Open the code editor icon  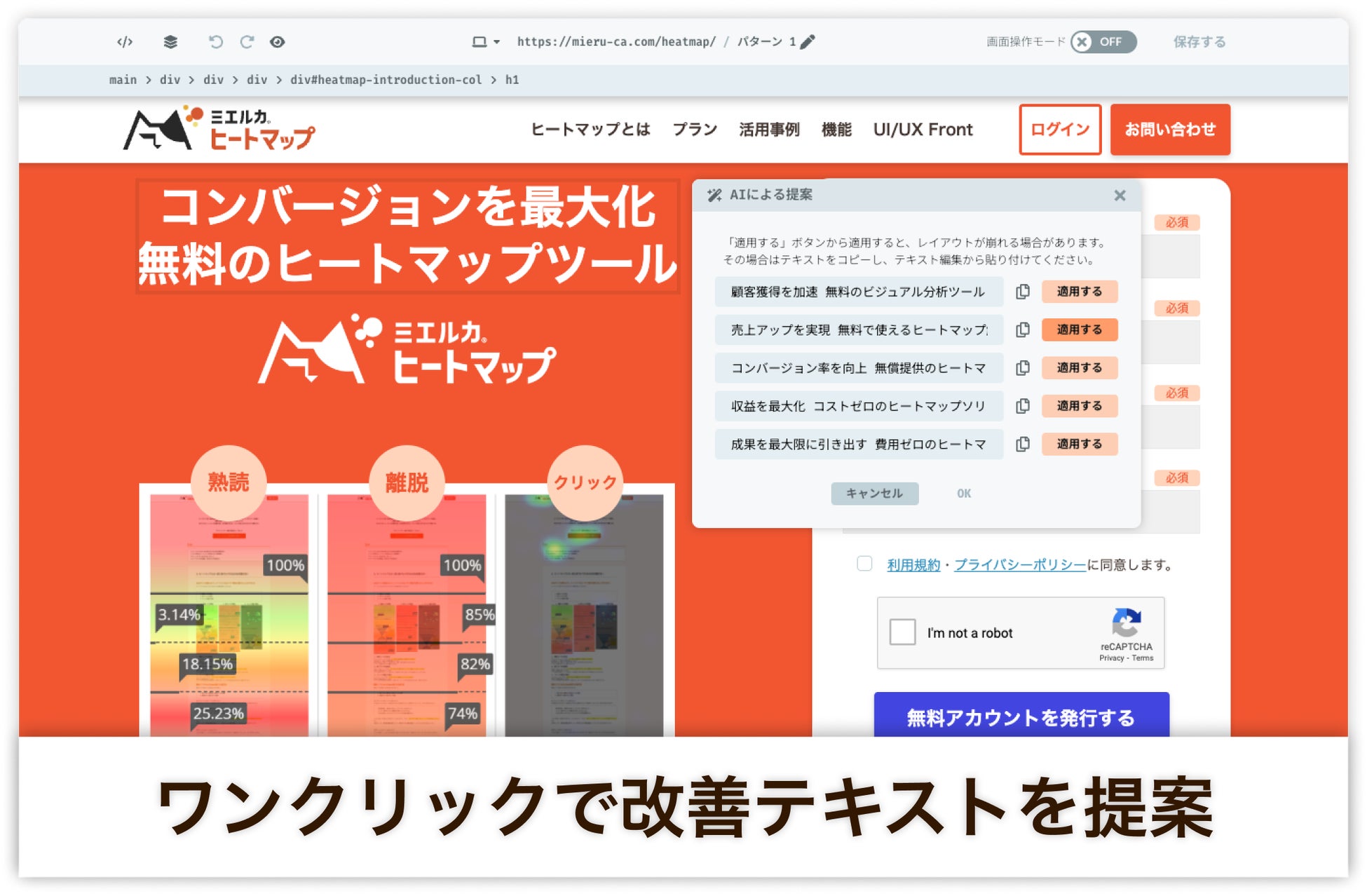125,42
